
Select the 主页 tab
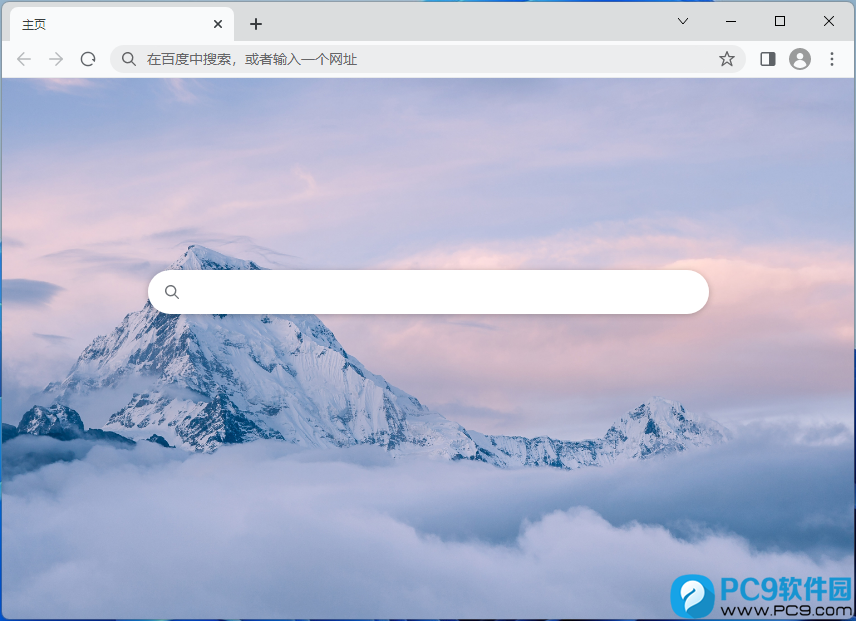tap(122, 25)
